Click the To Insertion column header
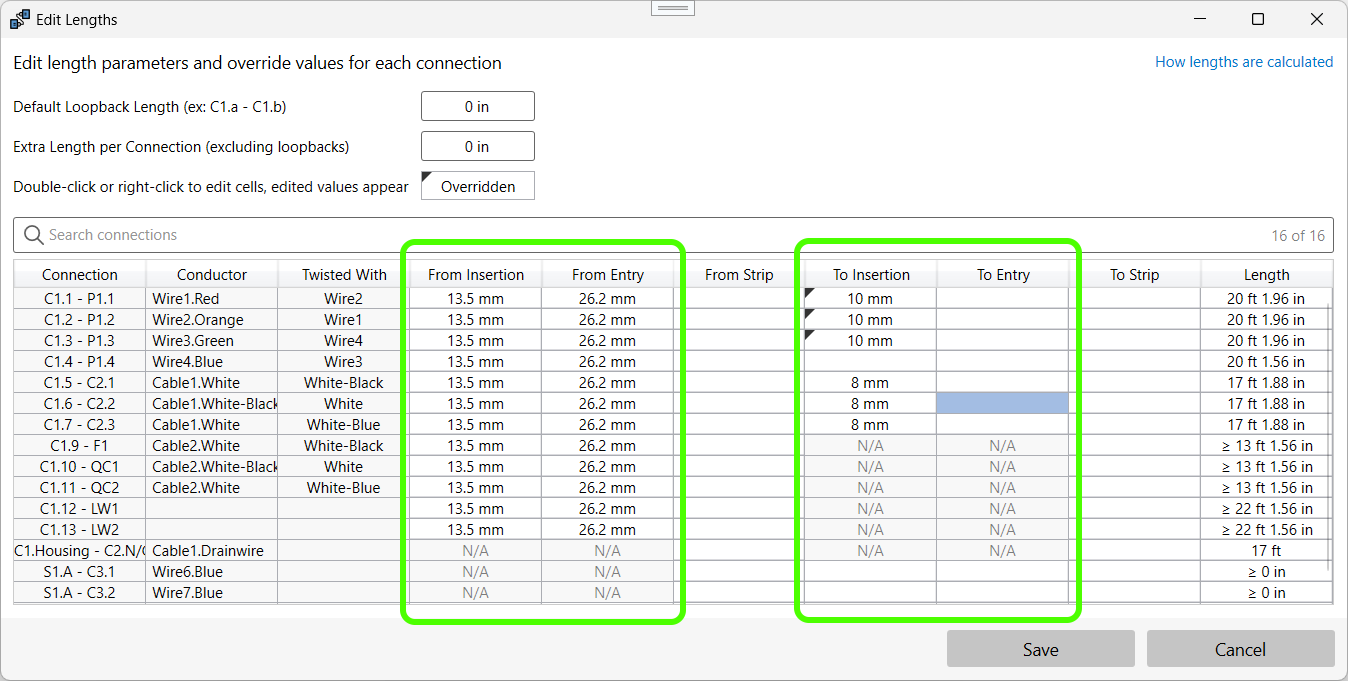The image size is (1348, 681). tap(871, 274)
